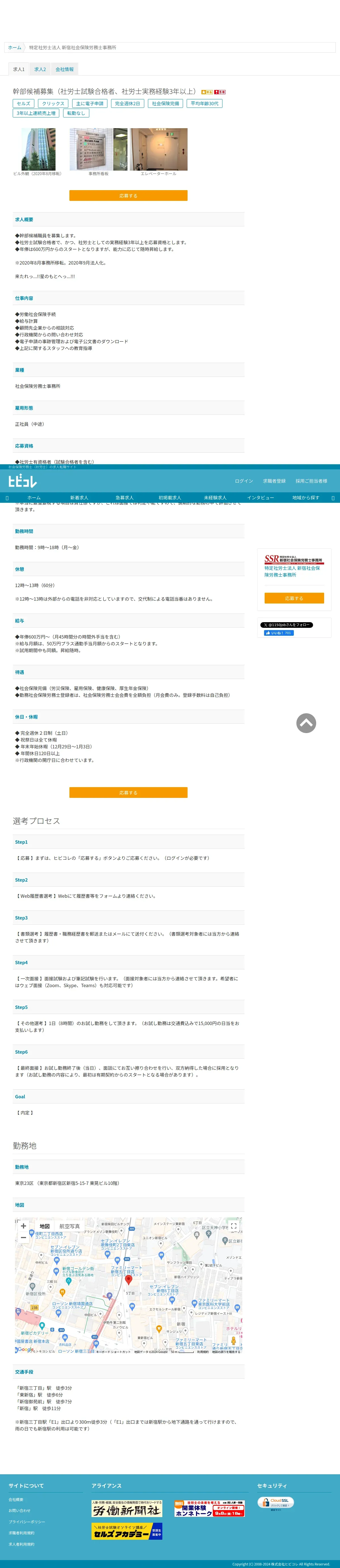Image resolution: width=340 pixels, height=1568 pixels.
Task: Select the red location pin on map
Action: pyautogui.click(x=129, y=1280)
